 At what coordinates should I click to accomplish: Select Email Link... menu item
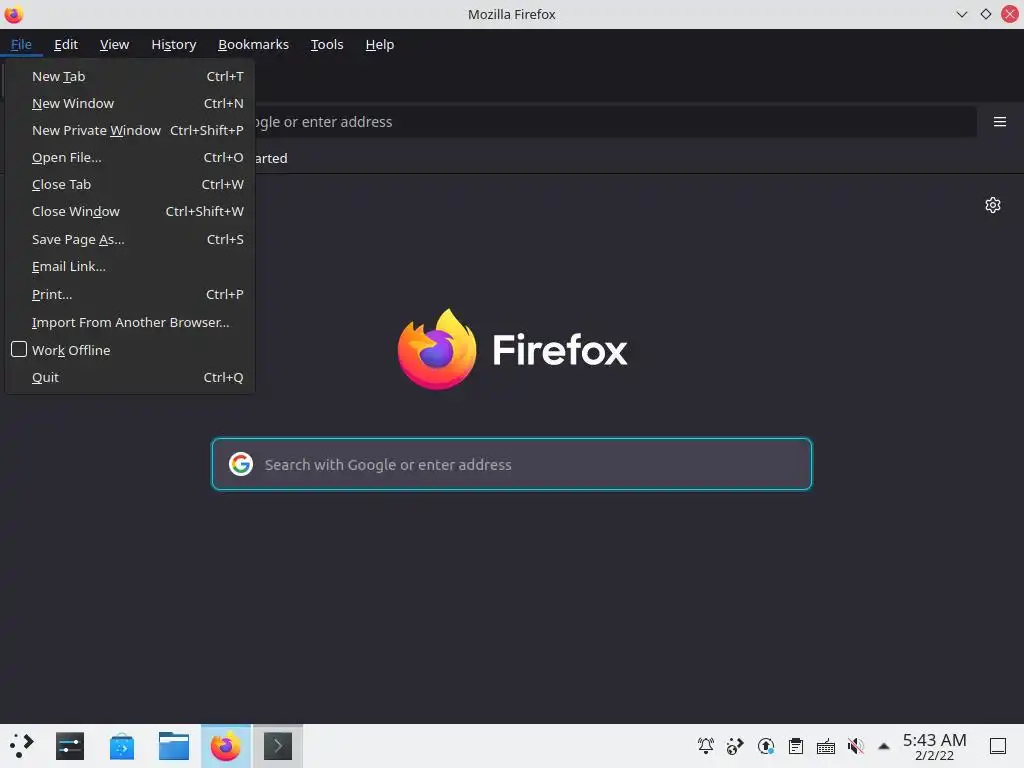(130, 266)
